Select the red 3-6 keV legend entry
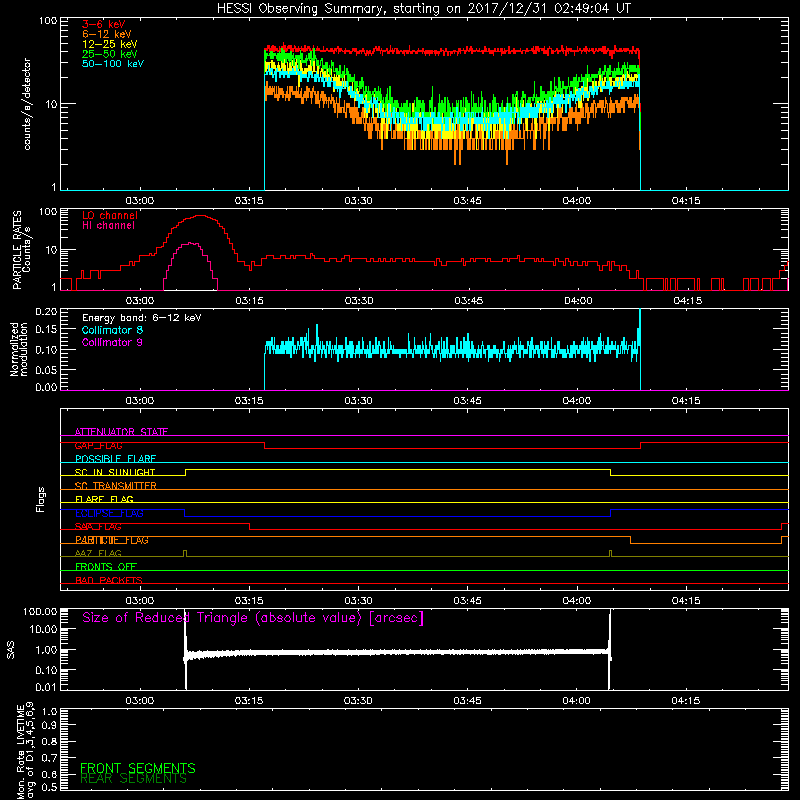The width and height of the screenshot is (800, 800). coord(103,24)
